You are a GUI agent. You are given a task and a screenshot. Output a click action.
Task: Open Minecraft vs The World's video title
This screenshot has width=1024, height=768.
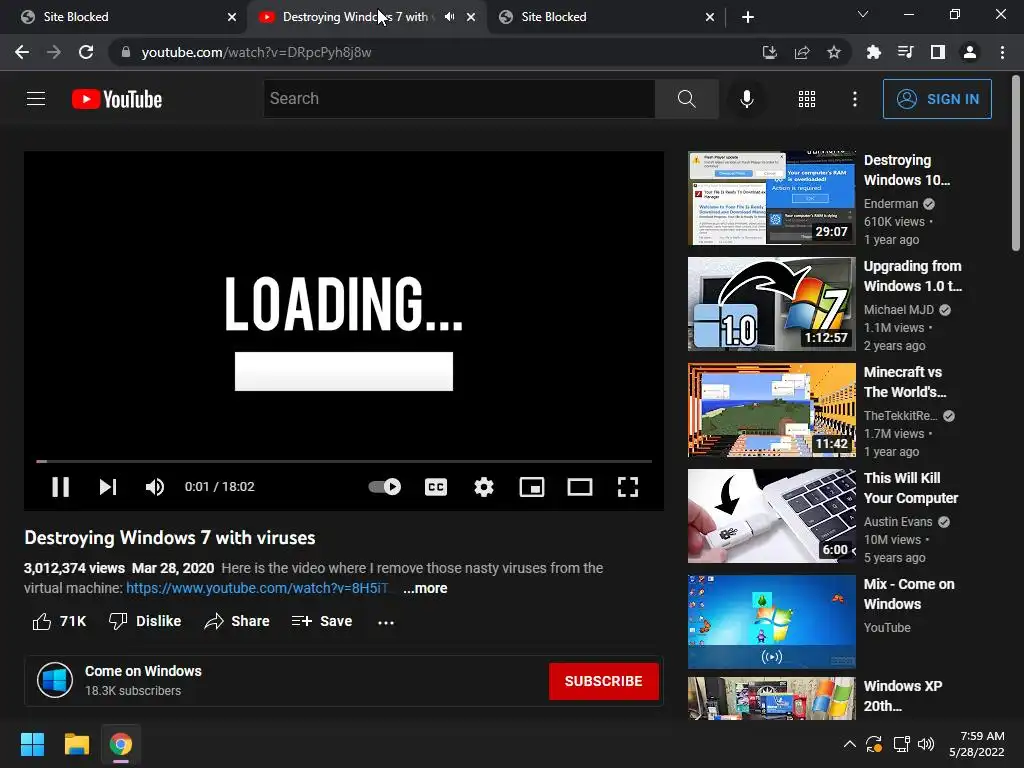tap(904, 382)
